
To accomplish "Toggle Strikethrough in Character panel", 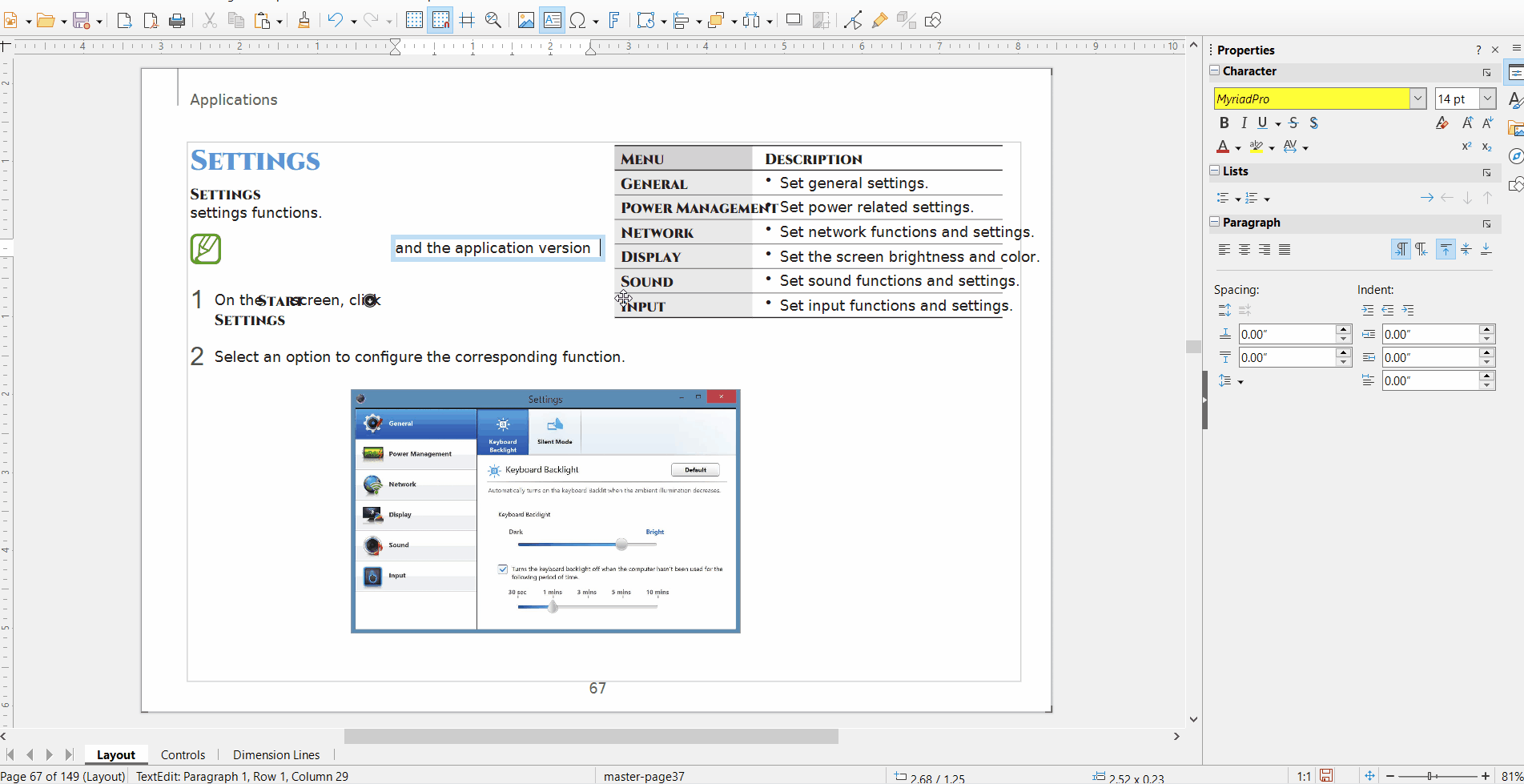I will coord(1293,123).
